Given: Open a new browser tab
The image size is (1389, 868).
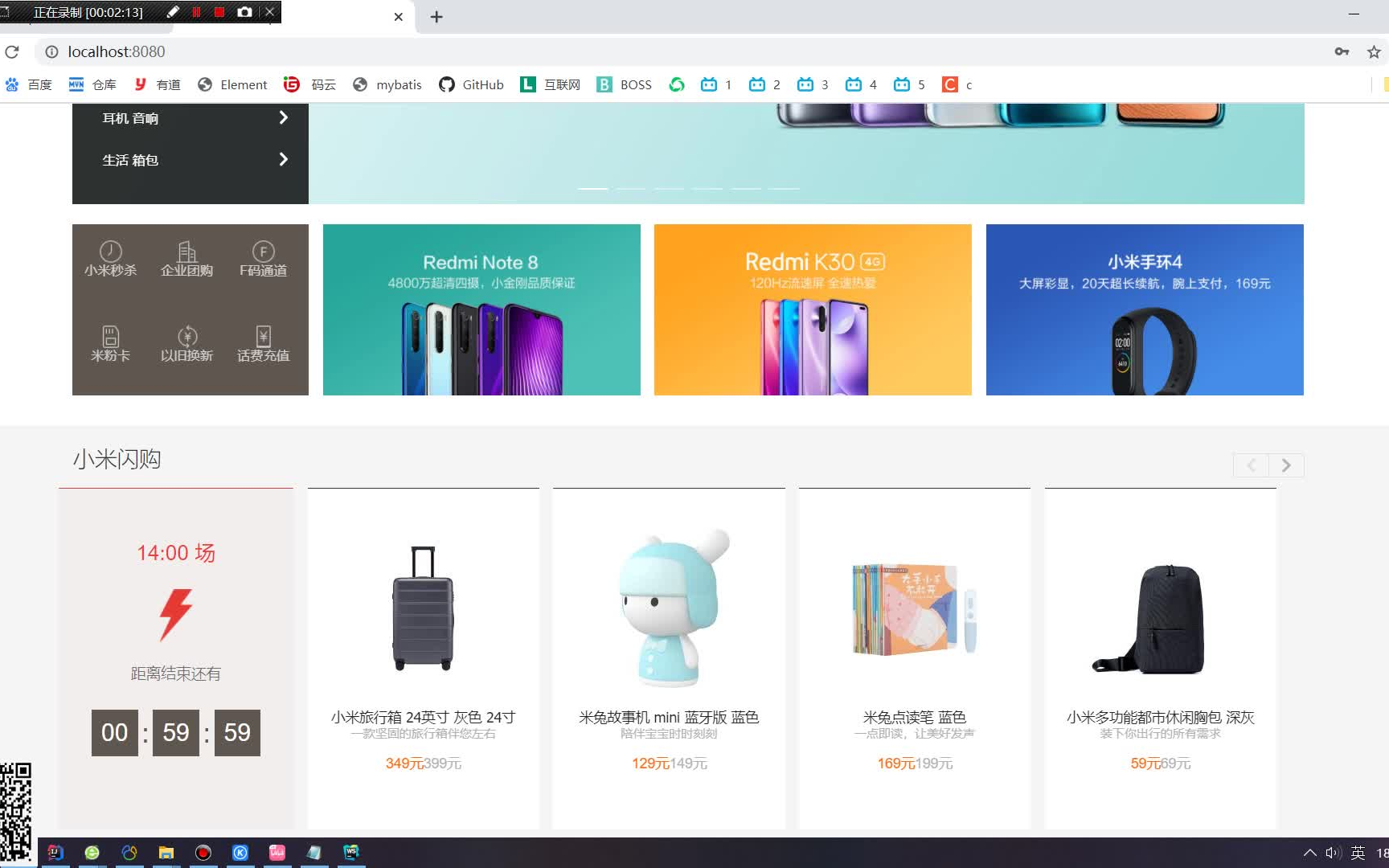Looking at the screenshot, I should pyautogui.click(x=436, y=17).
